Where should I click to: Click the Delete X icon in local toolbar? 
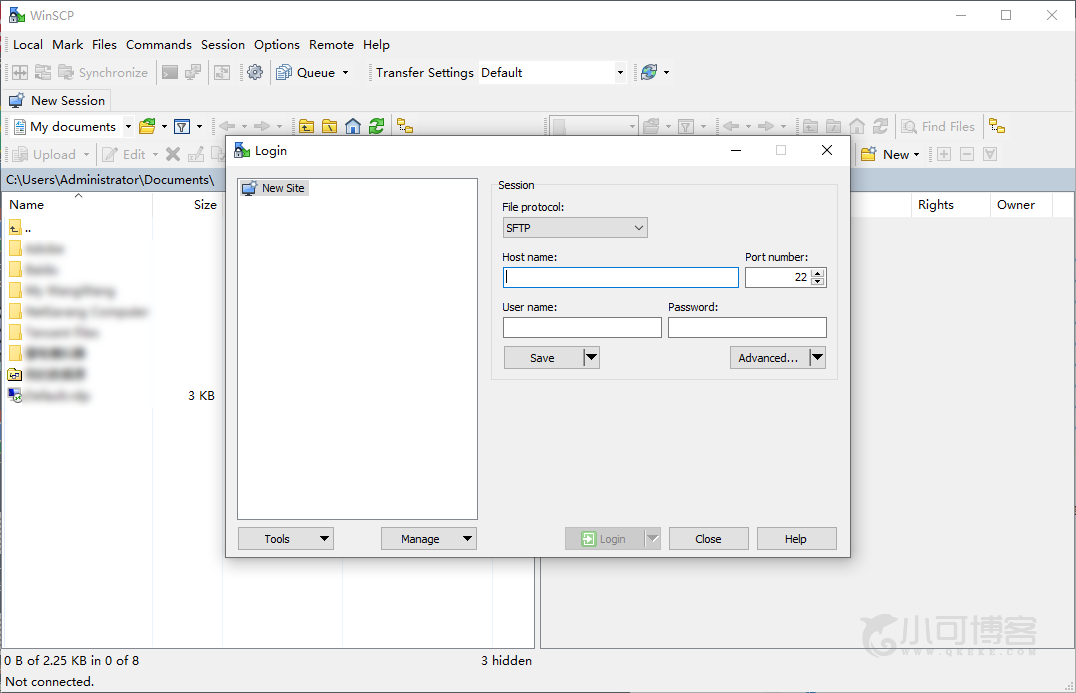(x=173, y=154)
